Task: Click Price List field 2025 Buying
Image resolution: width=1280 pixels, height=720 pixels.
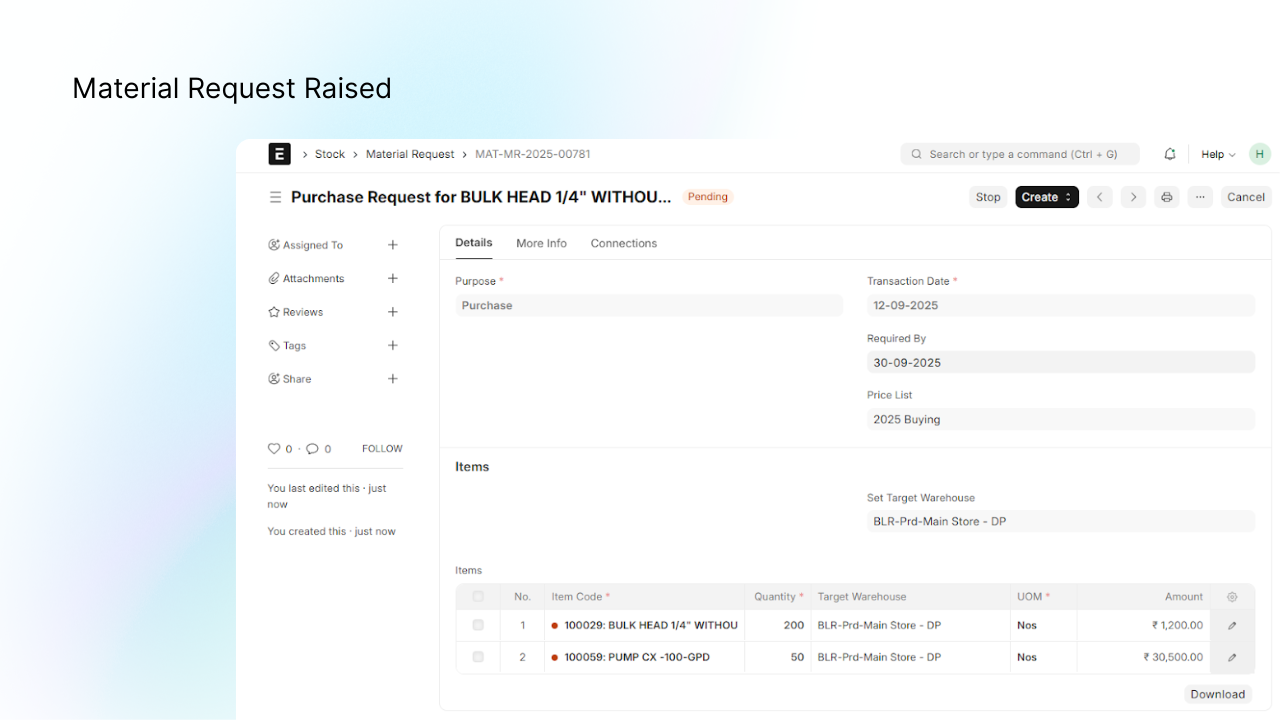Action: [1061, 420]
